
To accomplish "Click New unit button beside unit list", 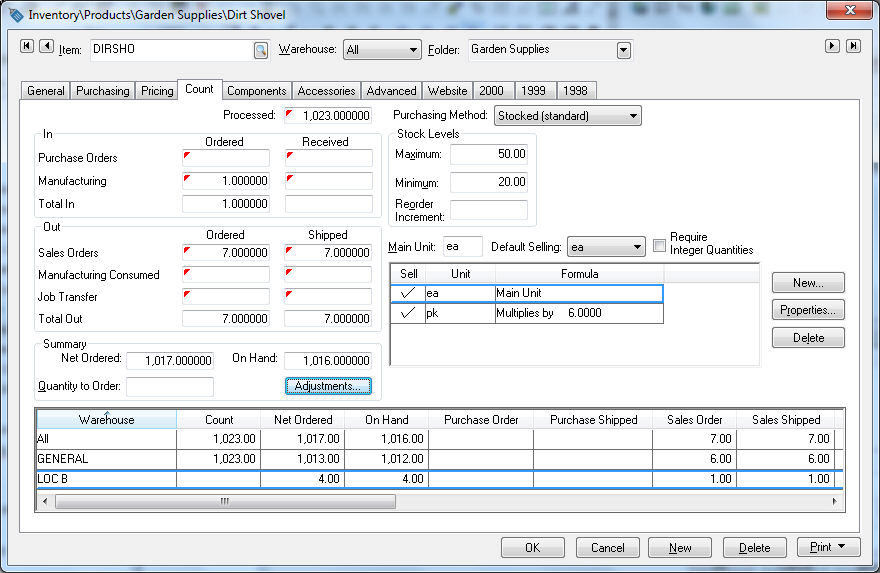I will pos(808,283).
